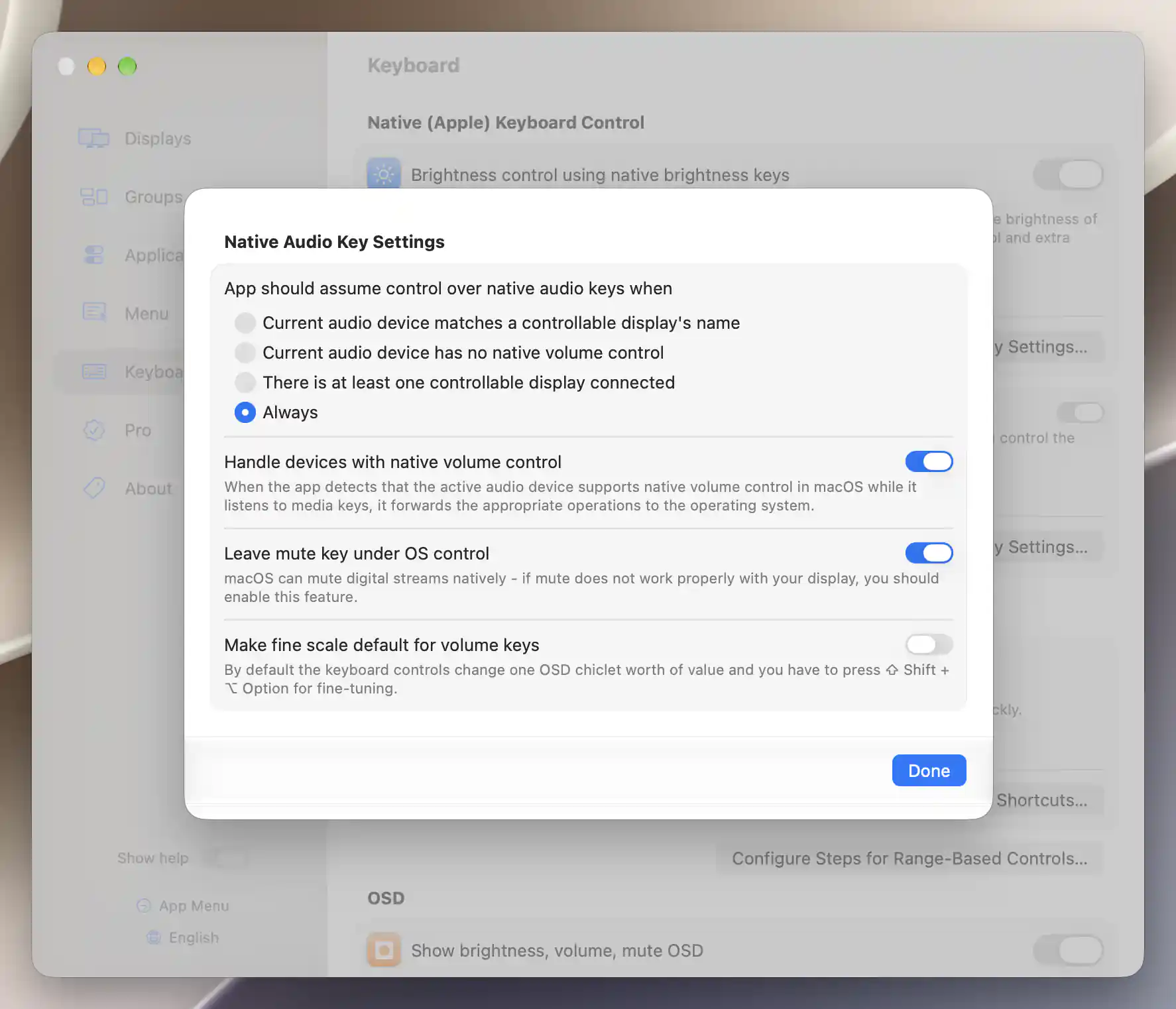The height and width of the screenshot is (1009, 1176).
Task: Click the Menu sidebar icon
Action: pos(94,312)
